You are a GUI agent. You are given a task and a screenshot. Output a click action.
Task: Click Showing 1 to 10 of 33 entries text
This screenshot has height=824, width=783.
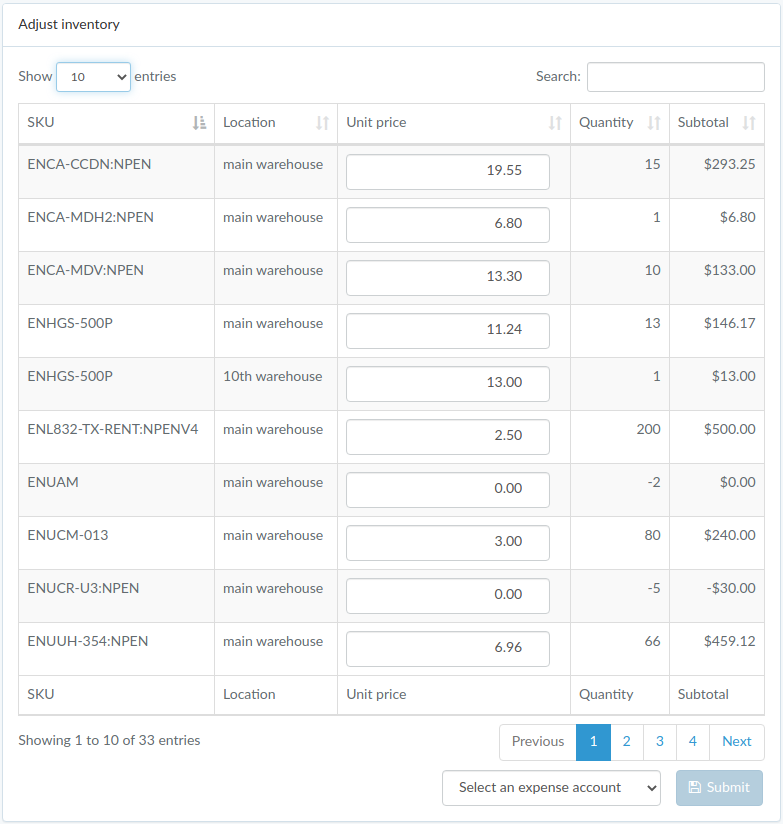109,740
